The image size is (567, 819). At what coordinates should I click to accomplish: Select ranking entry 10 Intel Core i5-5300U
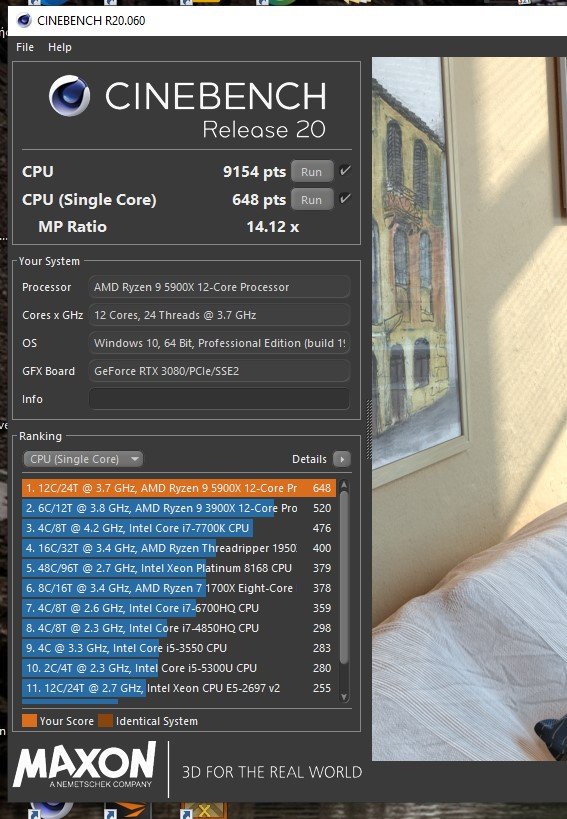(x=179, y=668)
